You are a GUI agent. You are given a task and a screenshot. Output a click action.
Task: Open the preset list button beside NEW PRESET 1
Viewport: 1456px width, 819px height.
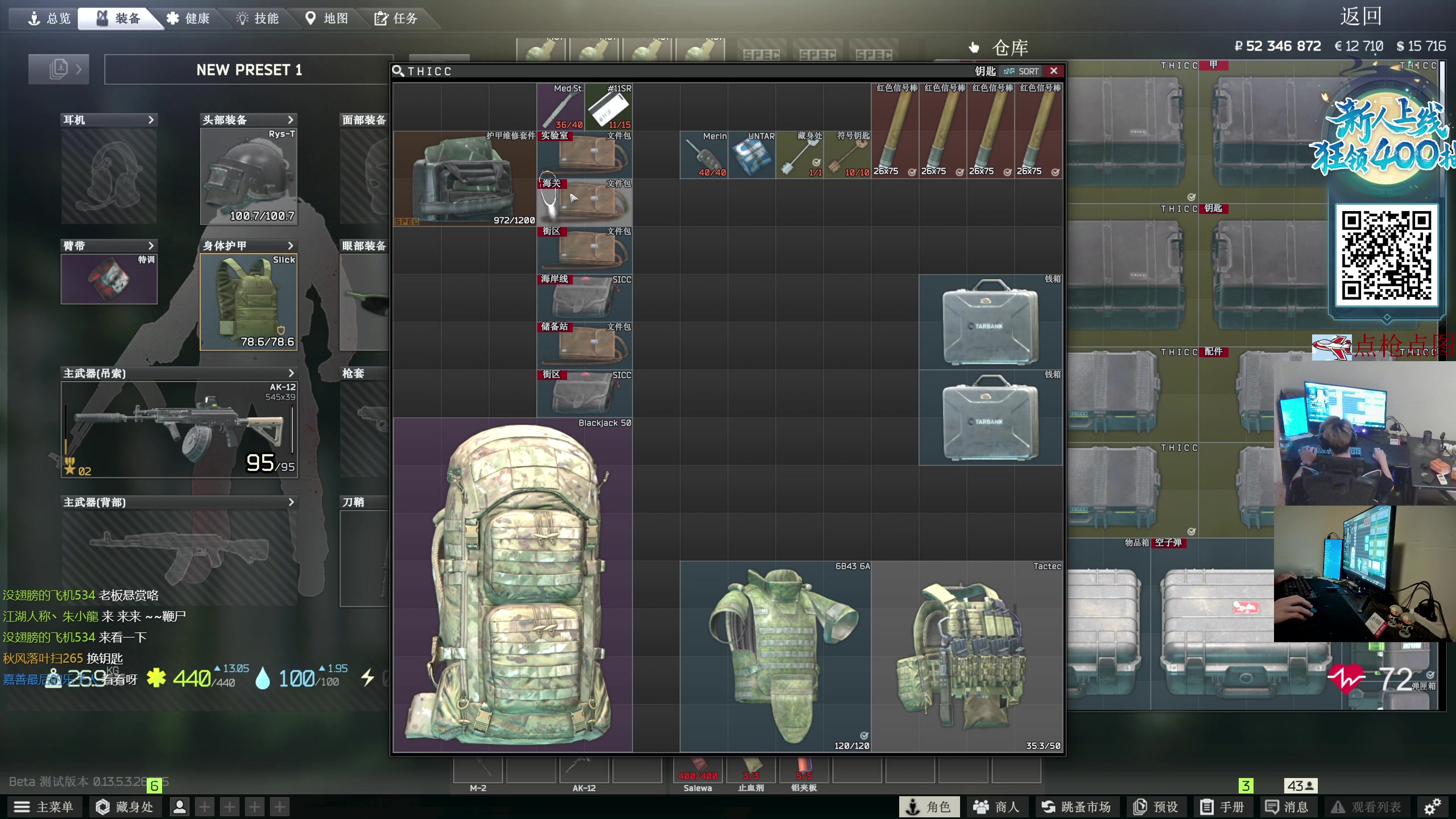pos(59,69)
